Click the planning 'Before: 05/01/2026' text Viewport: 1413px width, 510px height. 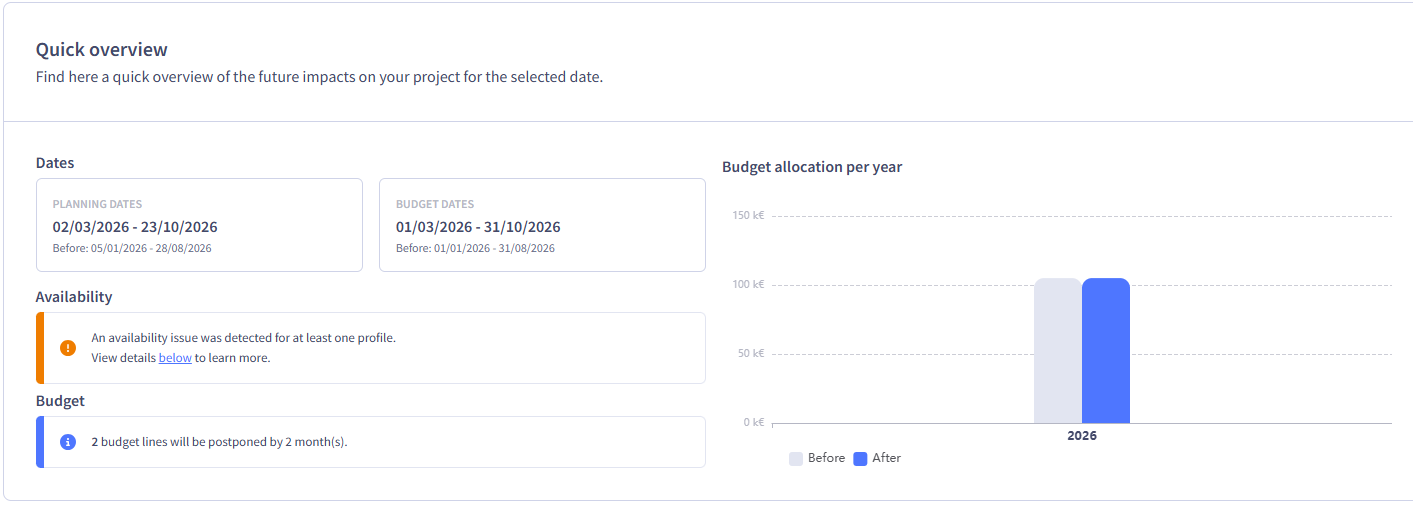click(x=132, y=248)
